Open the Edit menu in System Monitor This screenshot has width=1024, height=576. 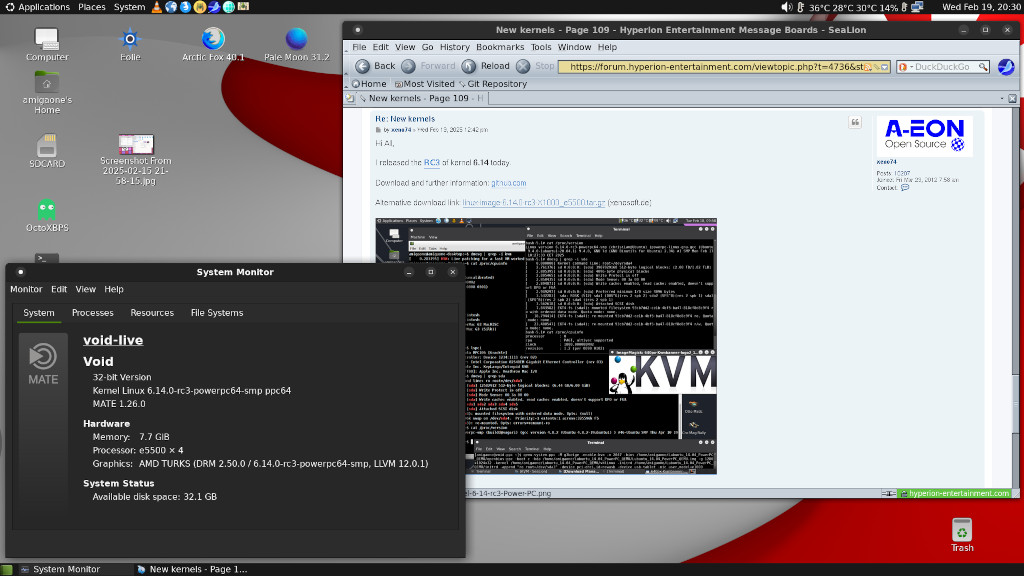click(x=59, y=289)
